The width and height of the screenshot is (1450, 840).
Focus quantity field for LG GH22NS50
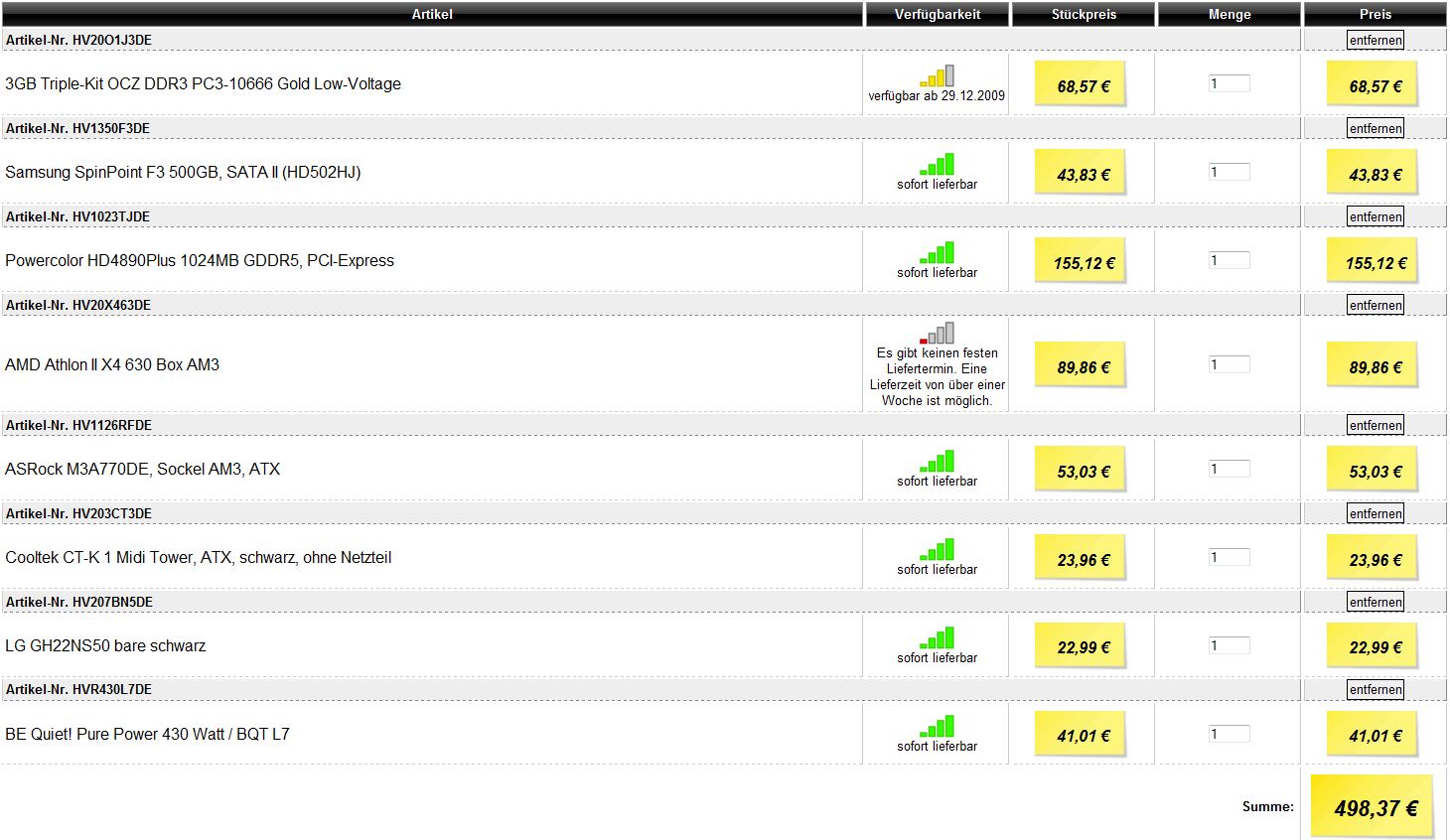click(1229, 645)
